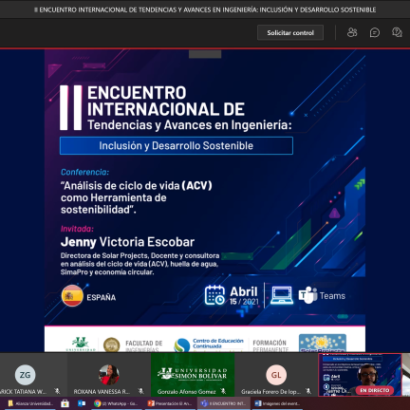Open the presenter video with EN DIRECTO badge

click(360, 375)
